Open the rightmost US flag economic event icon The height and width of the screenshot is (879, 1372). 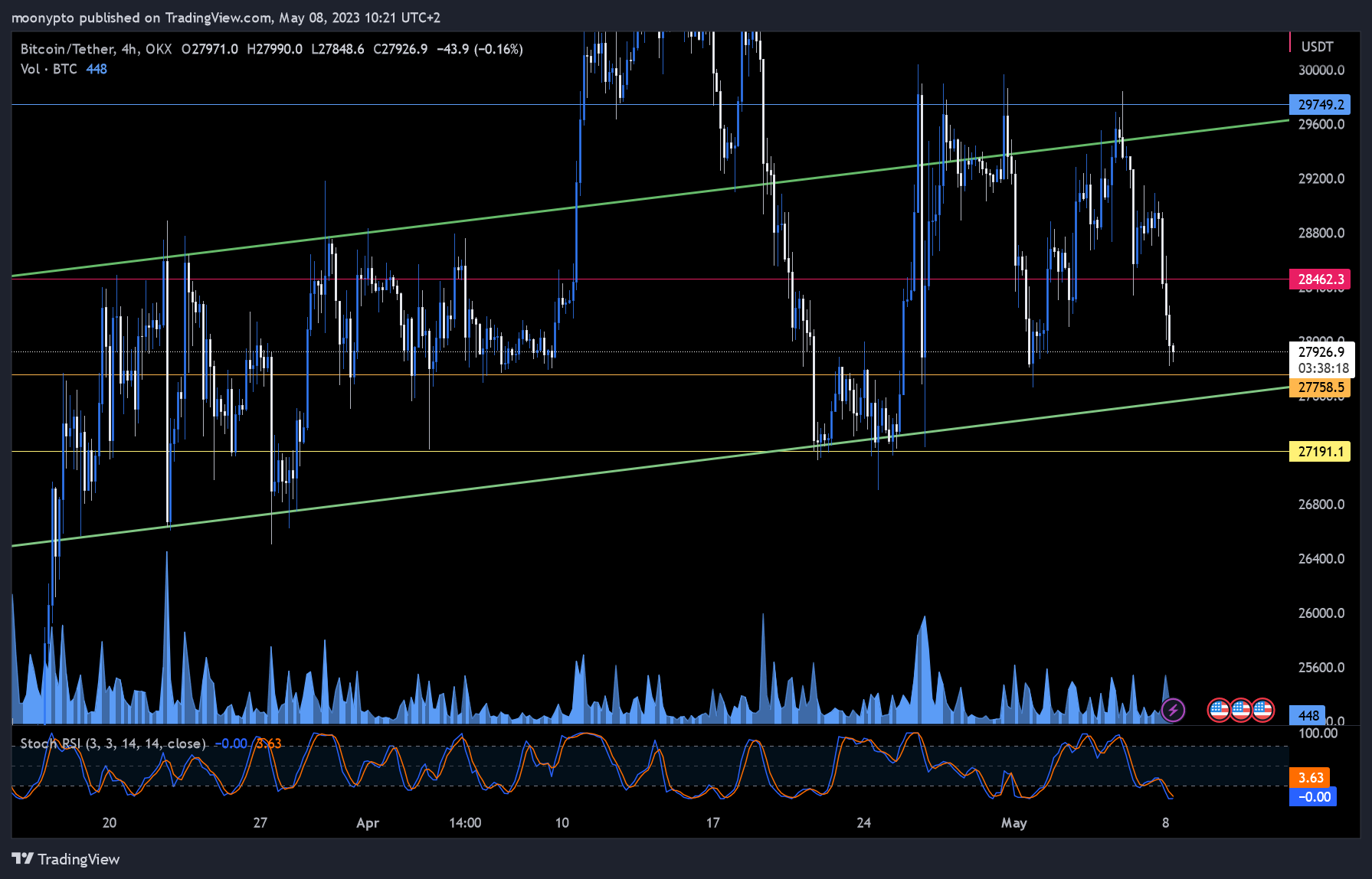pos(1262,710)
